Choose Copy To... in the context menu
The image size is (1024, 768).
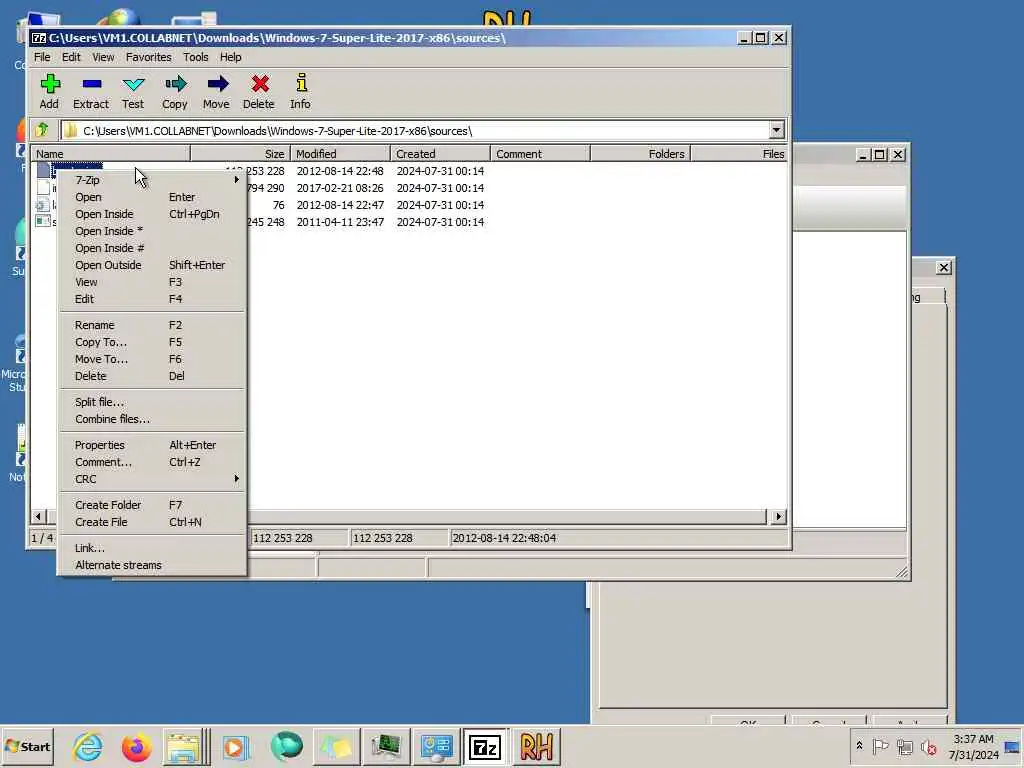[153, 342]
